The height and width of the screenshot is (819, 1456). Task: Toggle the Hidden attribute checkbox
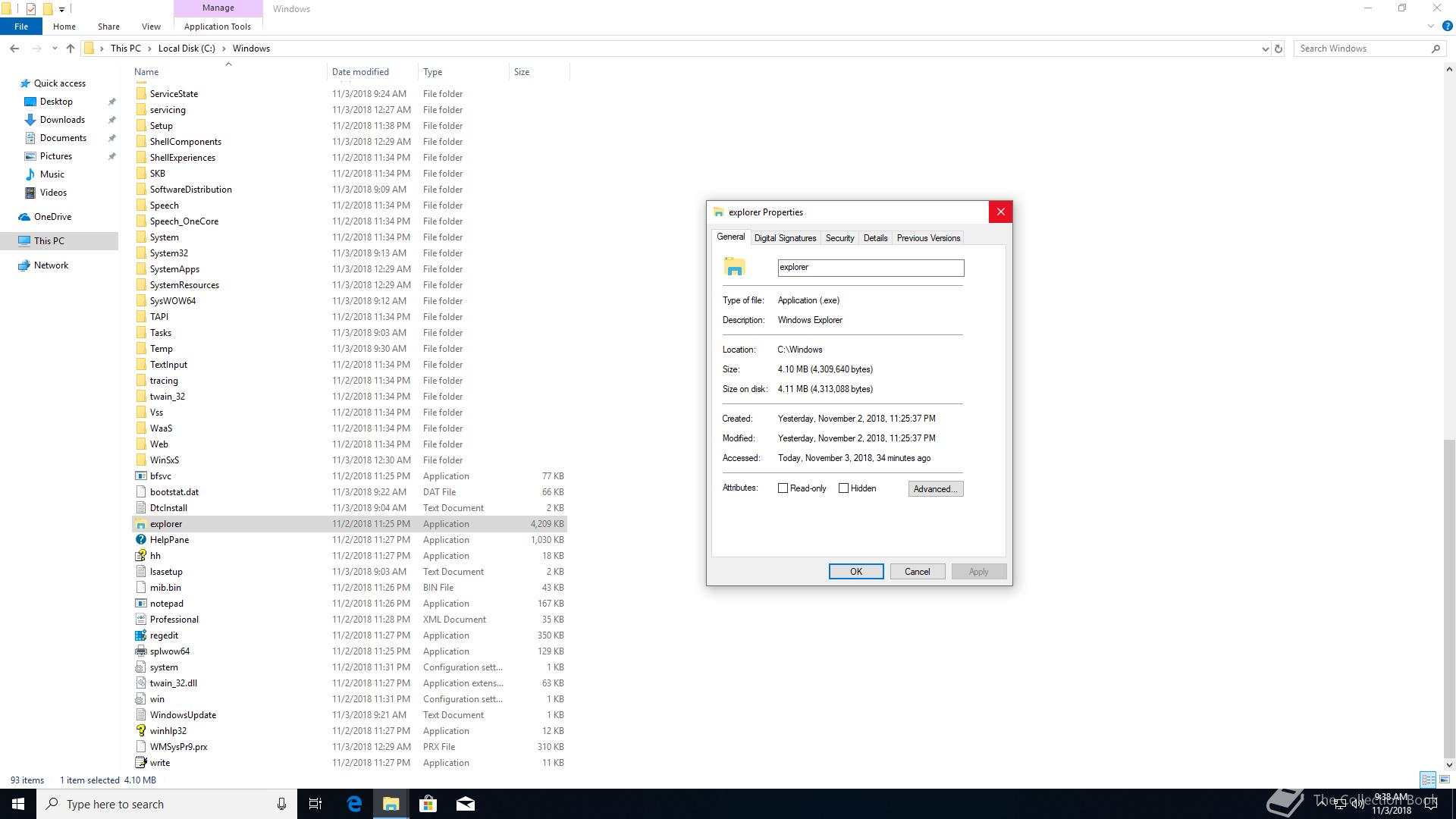click(843, 488)
